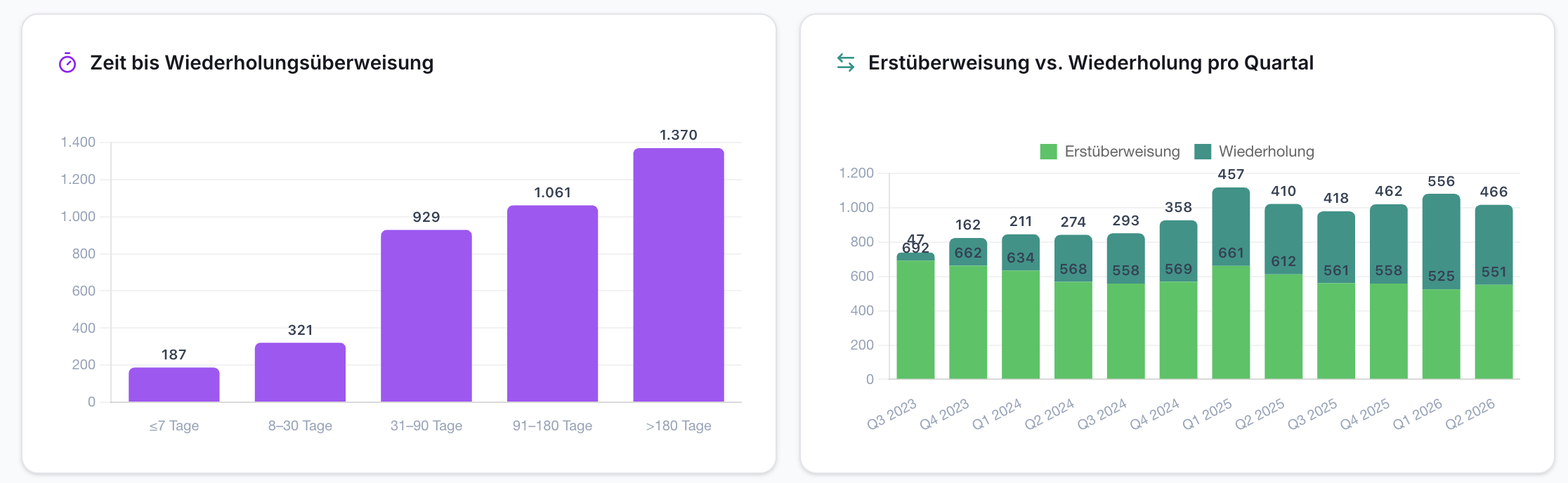This screenshot has width=1568, height=483.
Task: Click the Q3 2023 axis label
Action: (891, 414)
